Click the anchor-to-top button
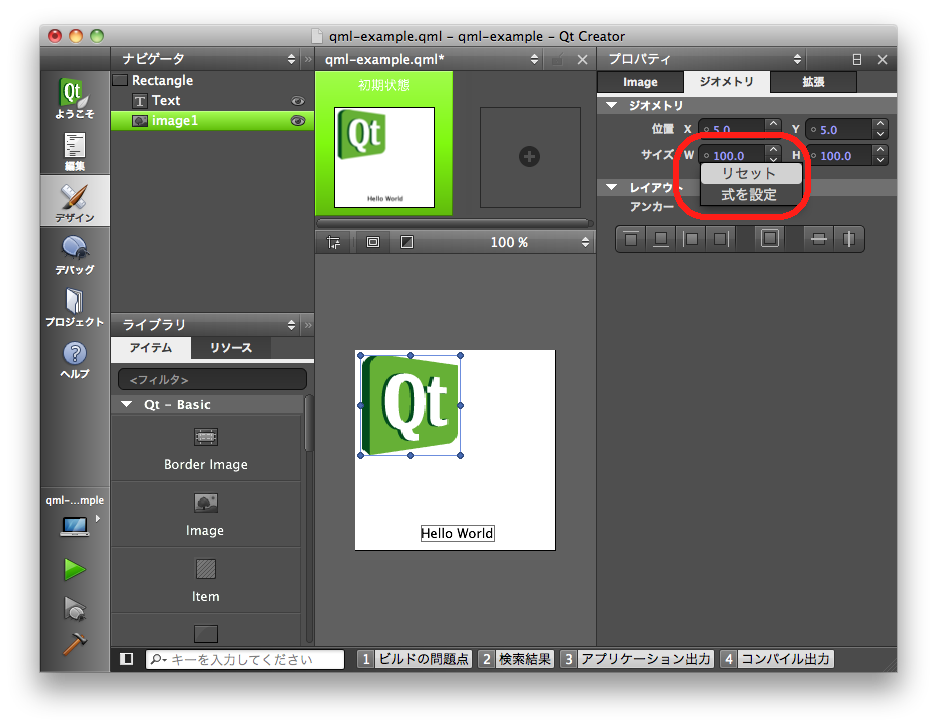The width and height of the screenshot is (937, 727). tap(631, 239)
